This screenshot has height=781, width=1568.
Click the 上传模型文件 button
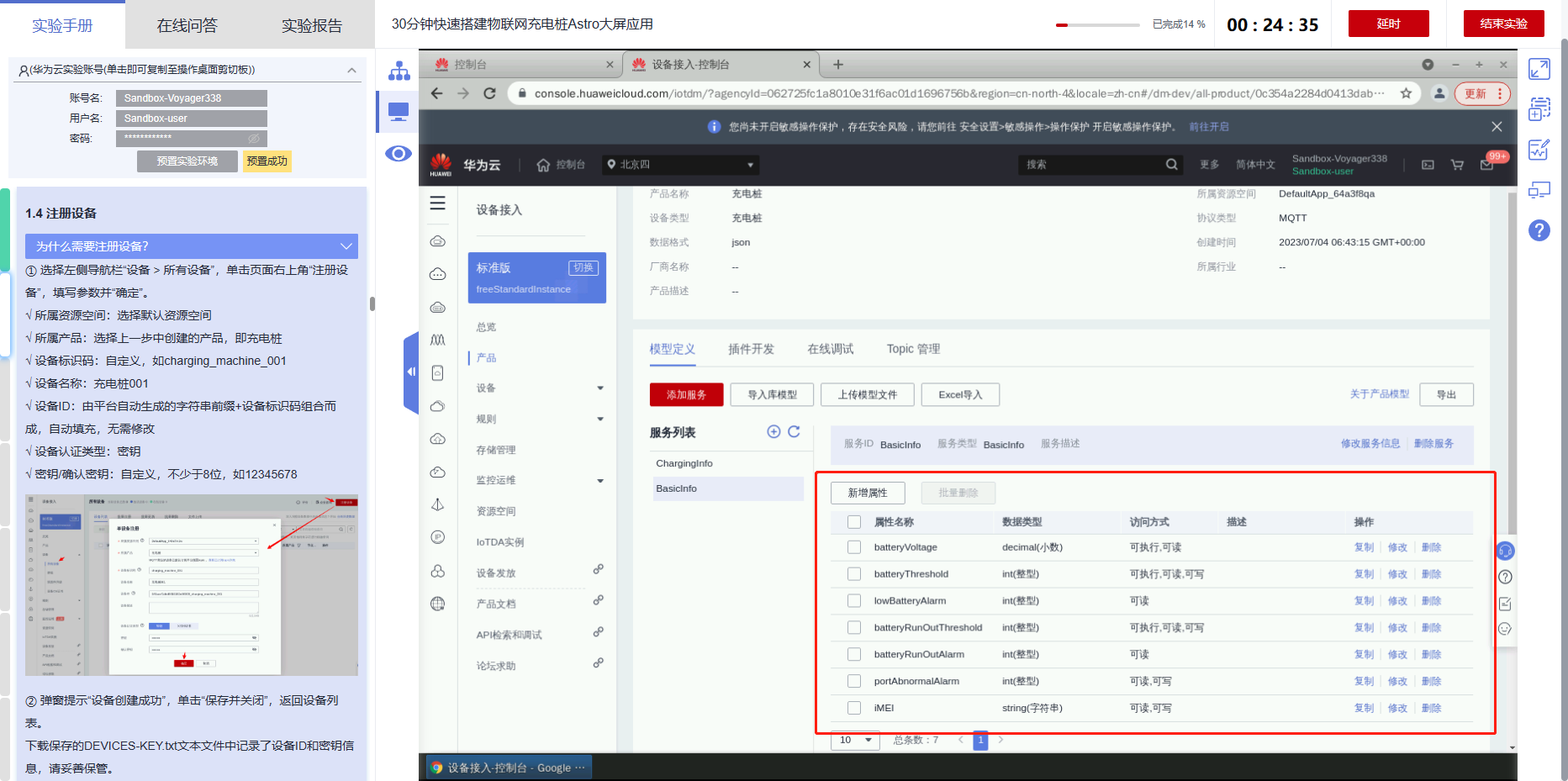[x=868, y=395]
